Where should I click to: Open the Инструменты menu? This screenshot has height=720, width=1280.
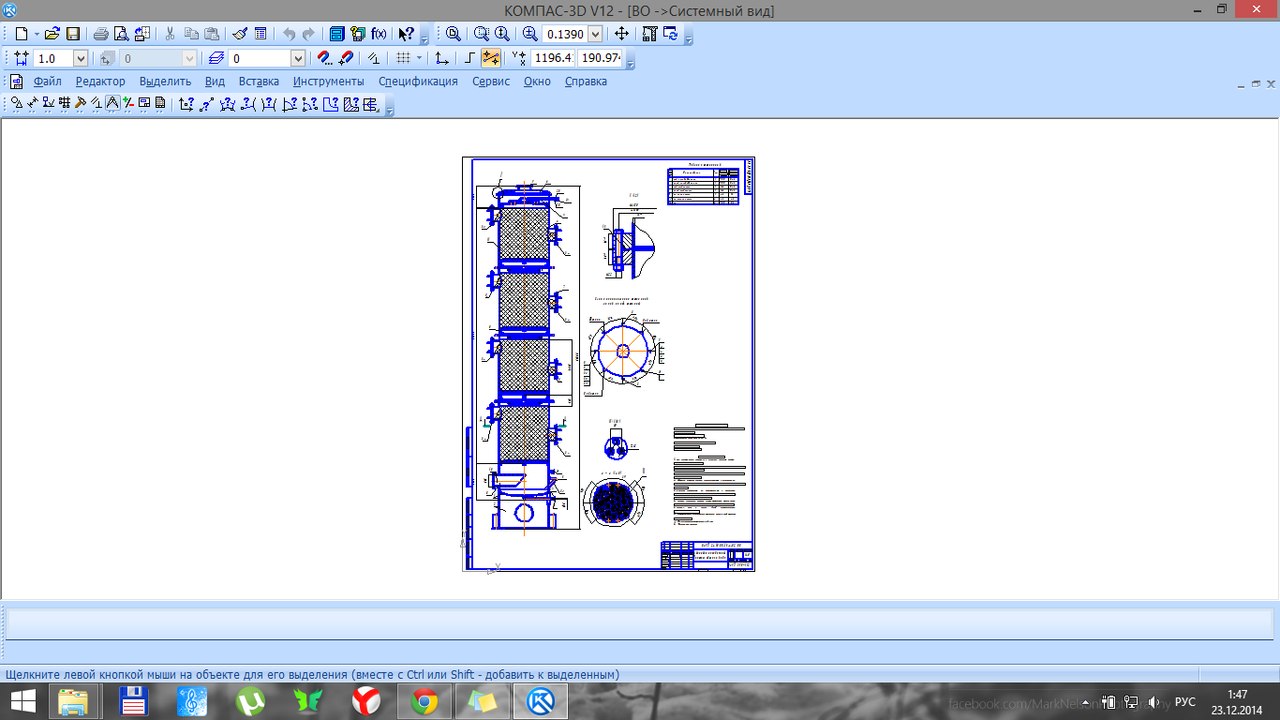click(x=328, y=81)
